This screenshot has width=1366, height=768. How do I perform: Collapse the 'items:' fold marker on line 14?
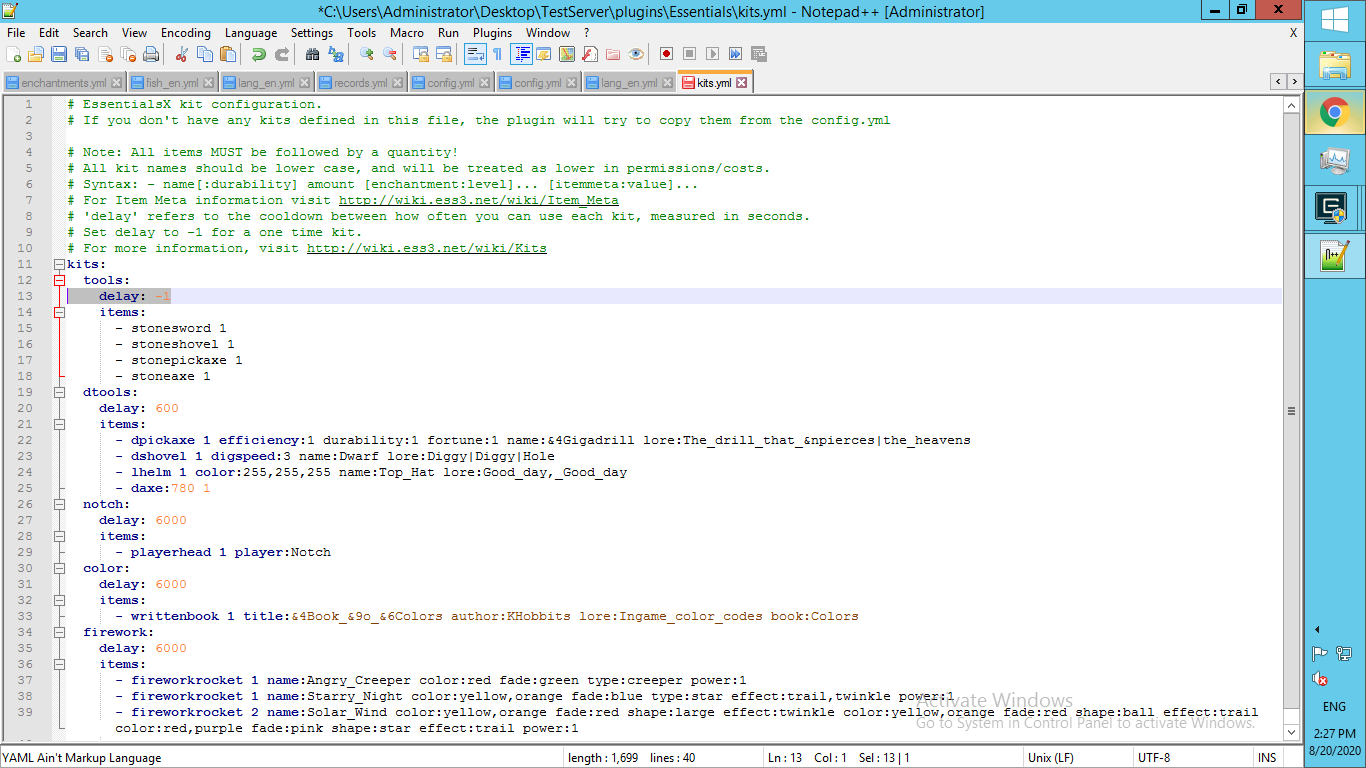(59, 312)
